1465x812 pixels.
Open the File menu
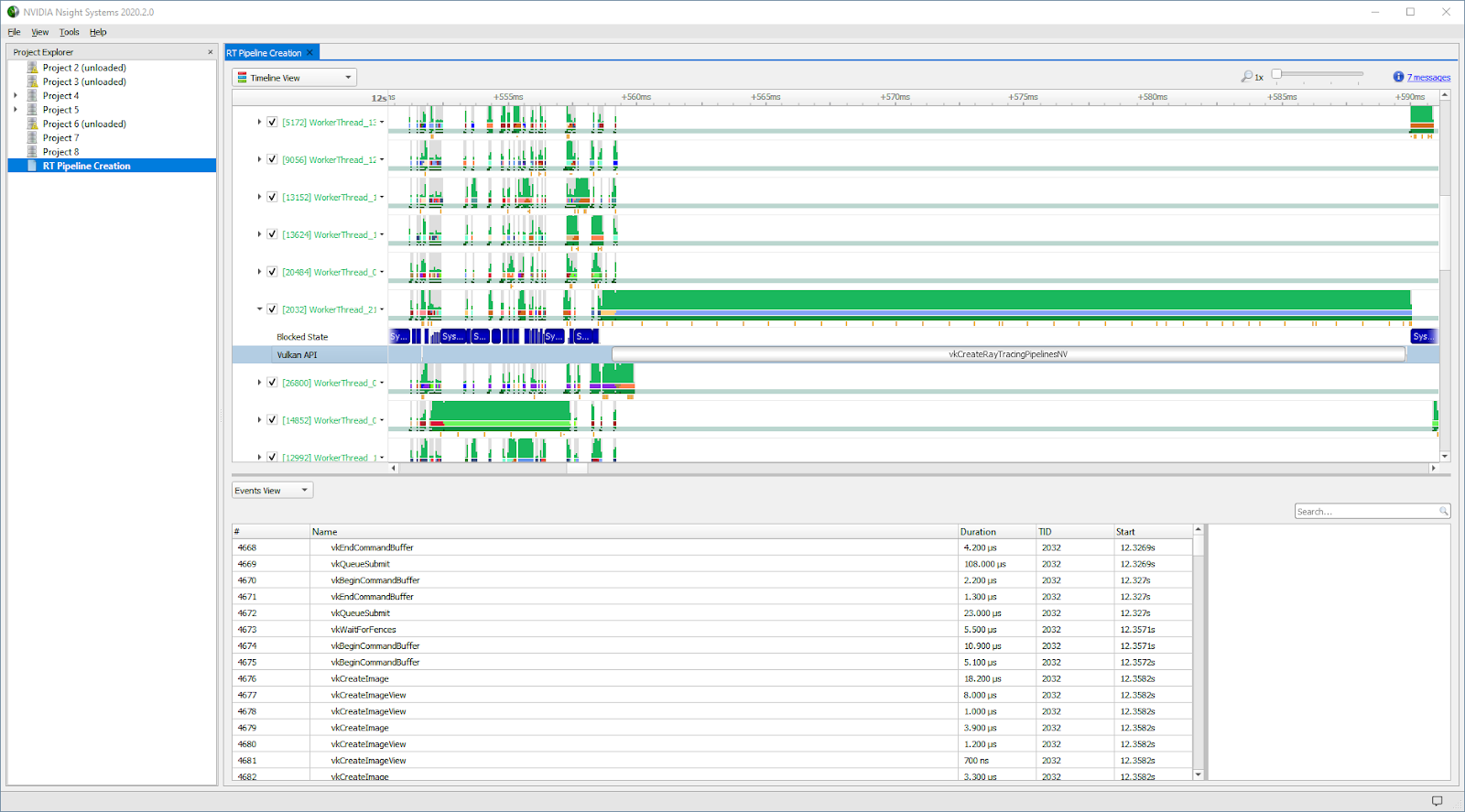(x=14, y=32)
